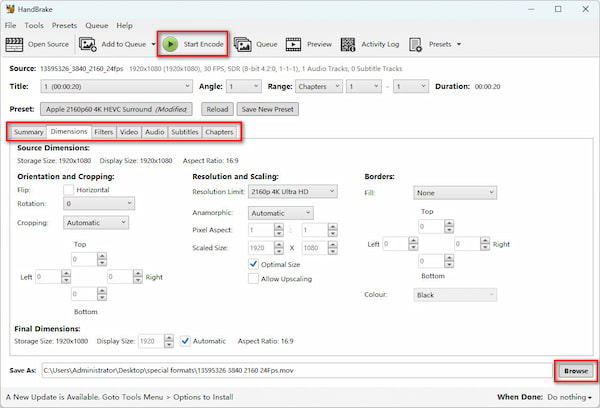The height and width of the screenshot is (408, 600).
Task: Click the Browse button
Action: [x=576, y=371]
